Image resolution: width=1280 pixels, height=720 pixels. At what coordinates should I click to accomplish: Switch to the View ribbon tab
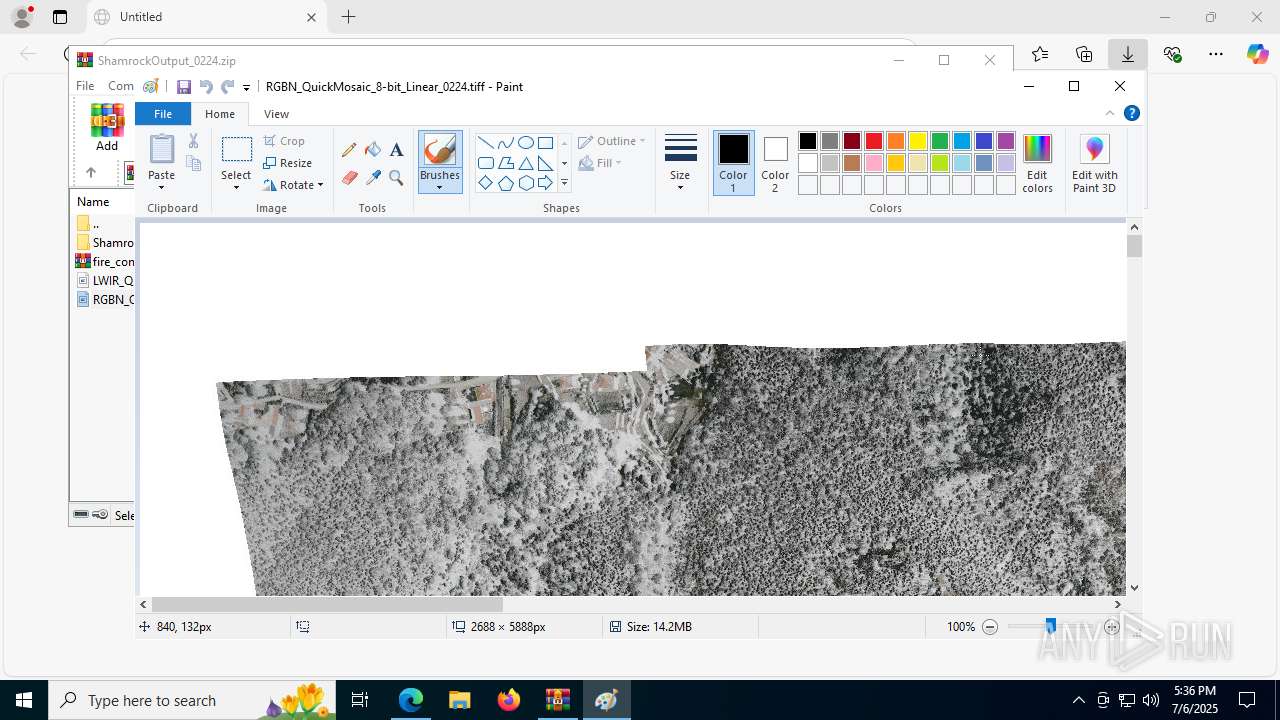coord(276,114)
